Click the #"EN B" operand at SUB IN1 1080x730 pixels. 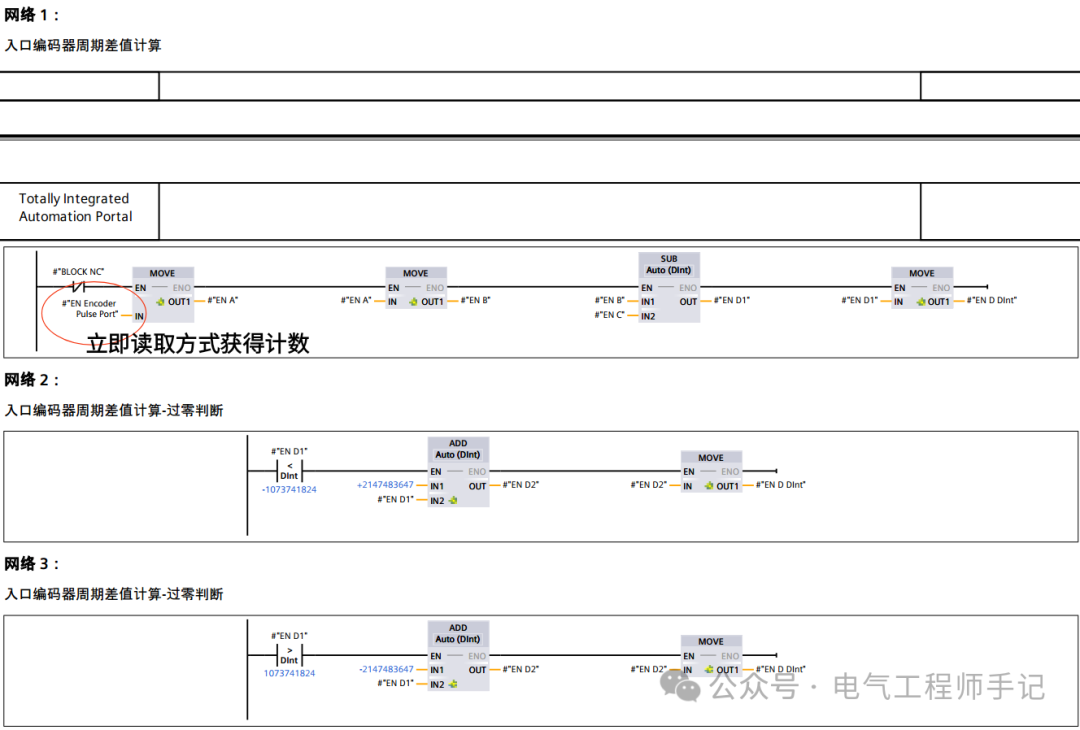point(610,300)
